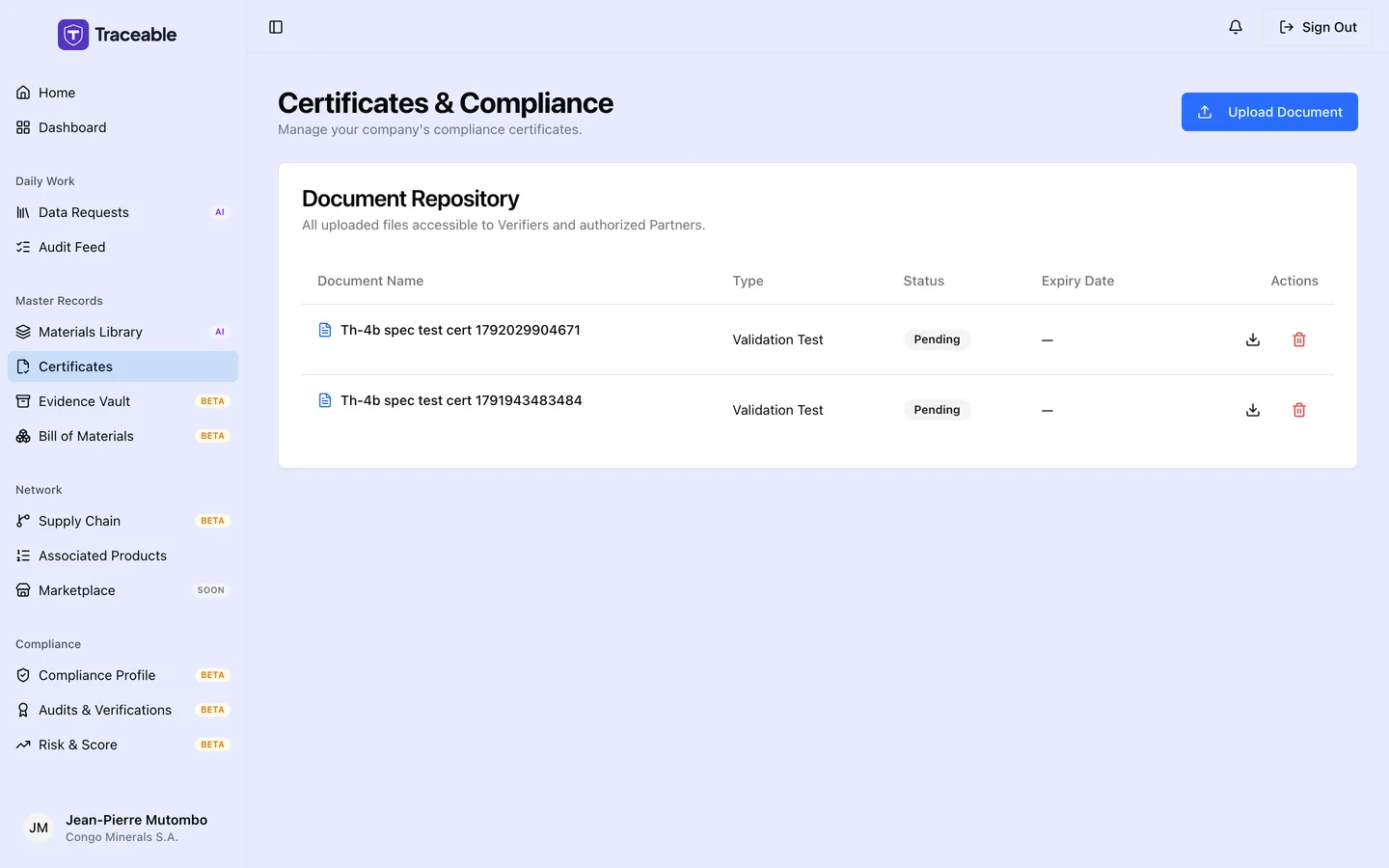This screenshot has width=1389, height=868.
Task: Click Pending status badge for cert 1792029904671
Action: [937, 339]
